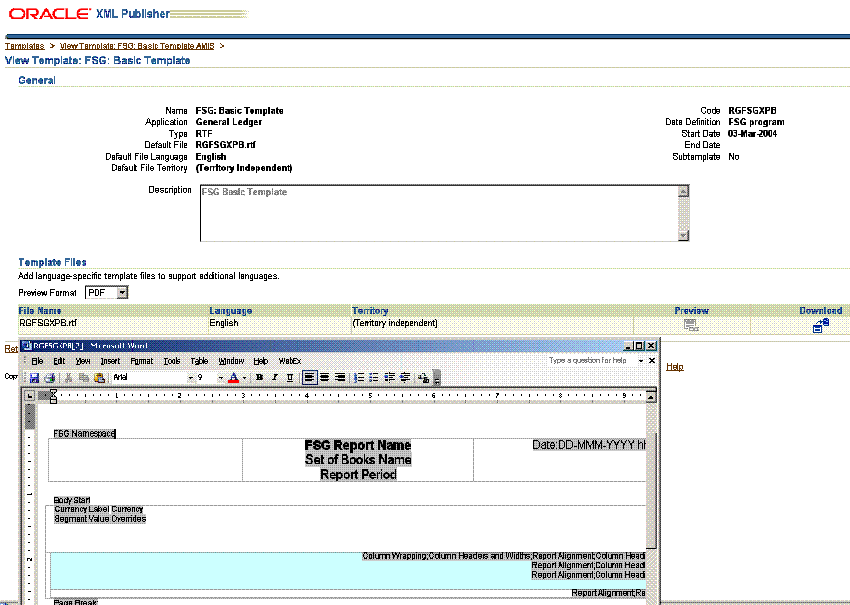
Task: Toggle Italic formatting in Word
Action: click(x=275, y=378)
